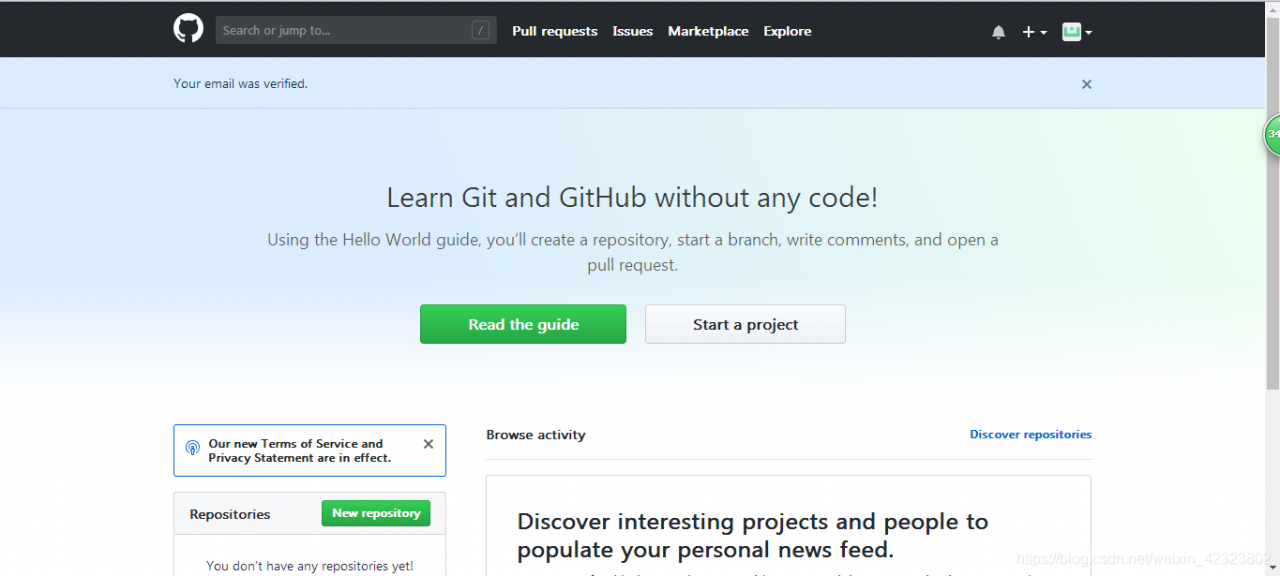Screen dimensions: 1280x576
Task: Close the Terms of Service notice
Action: [x=428, y=443]
